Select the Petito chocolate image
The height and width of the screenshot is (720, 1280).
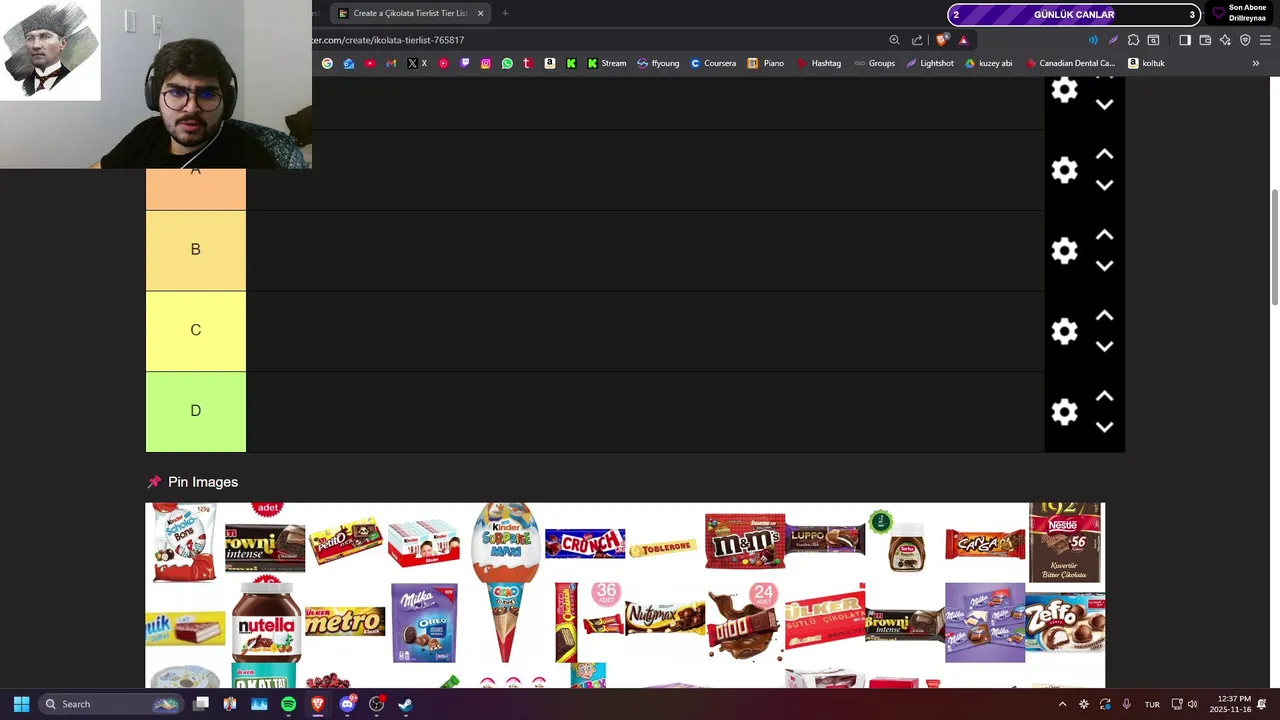click(x=345, y=541)
